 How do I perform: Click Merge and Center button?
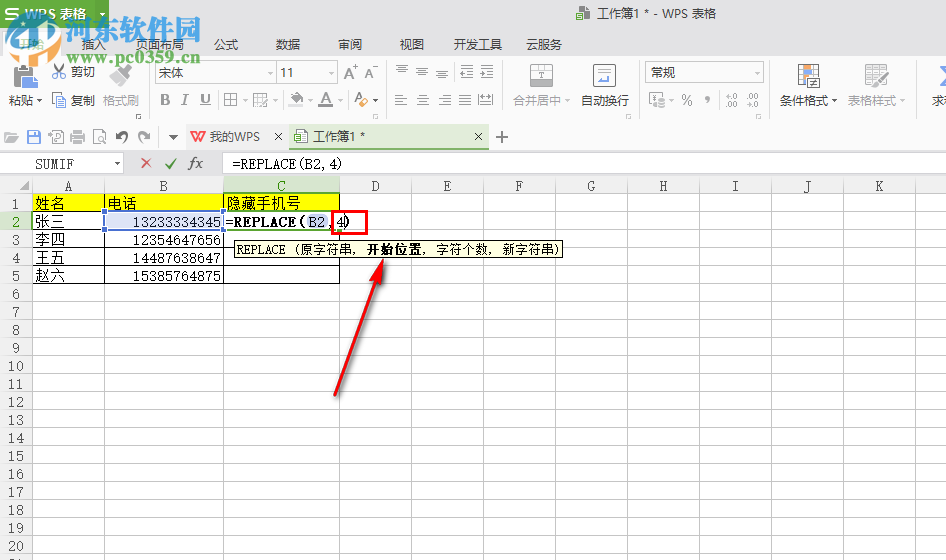pyautogui.click(x=541, y=86)
